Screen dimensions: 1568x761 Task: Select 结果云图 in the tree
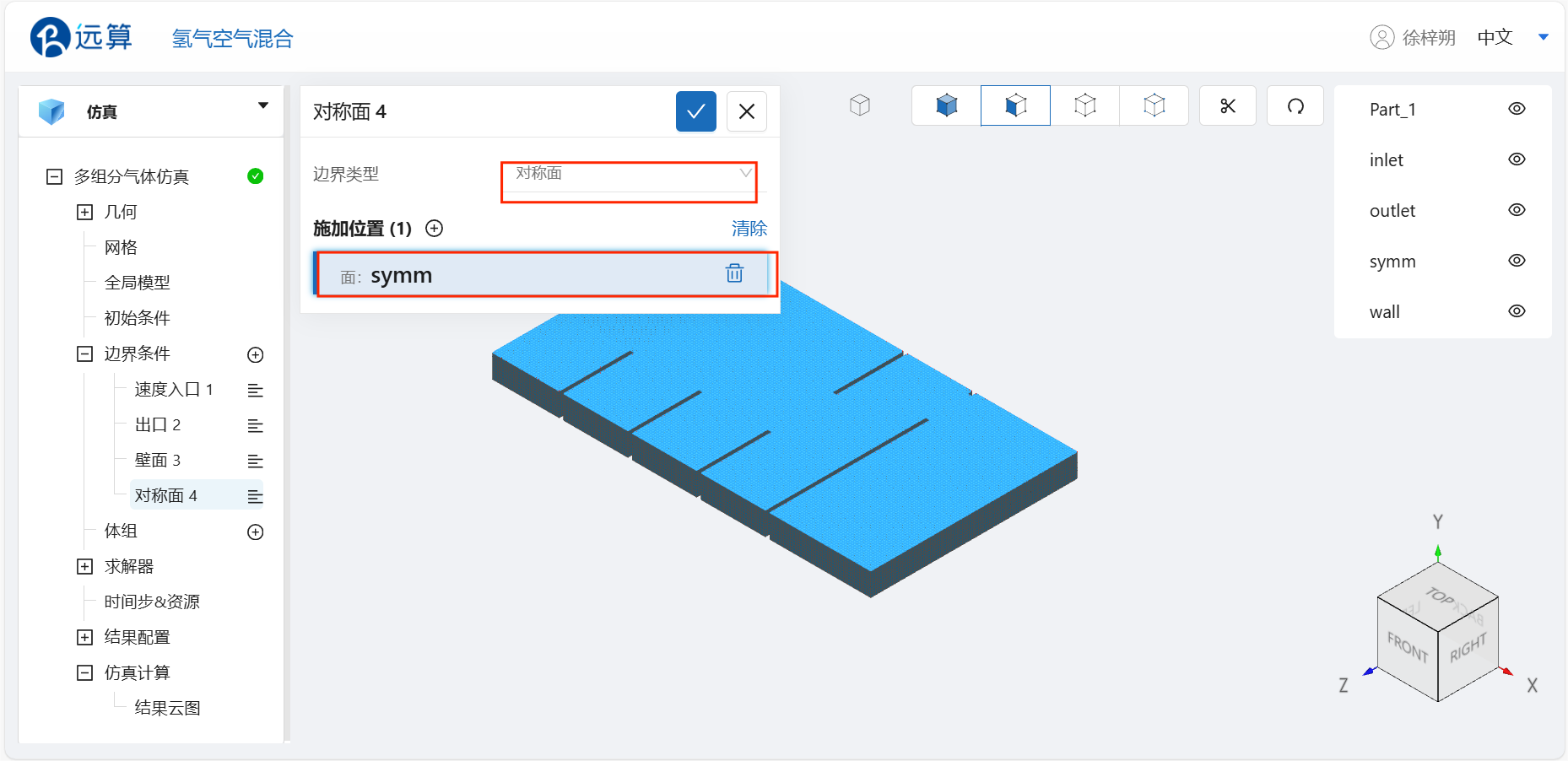(x=168, y=708)
